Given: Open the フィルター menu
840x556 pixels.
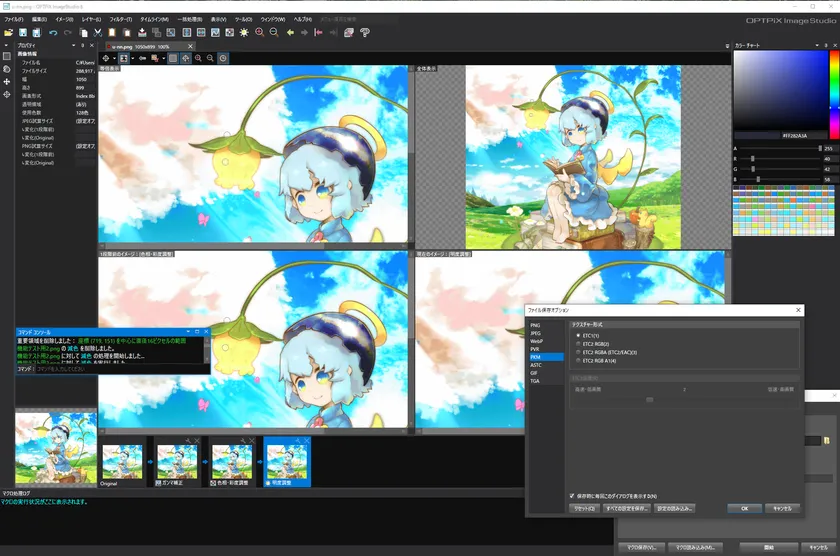Looking at the screenshot, I should click(119, 19).
